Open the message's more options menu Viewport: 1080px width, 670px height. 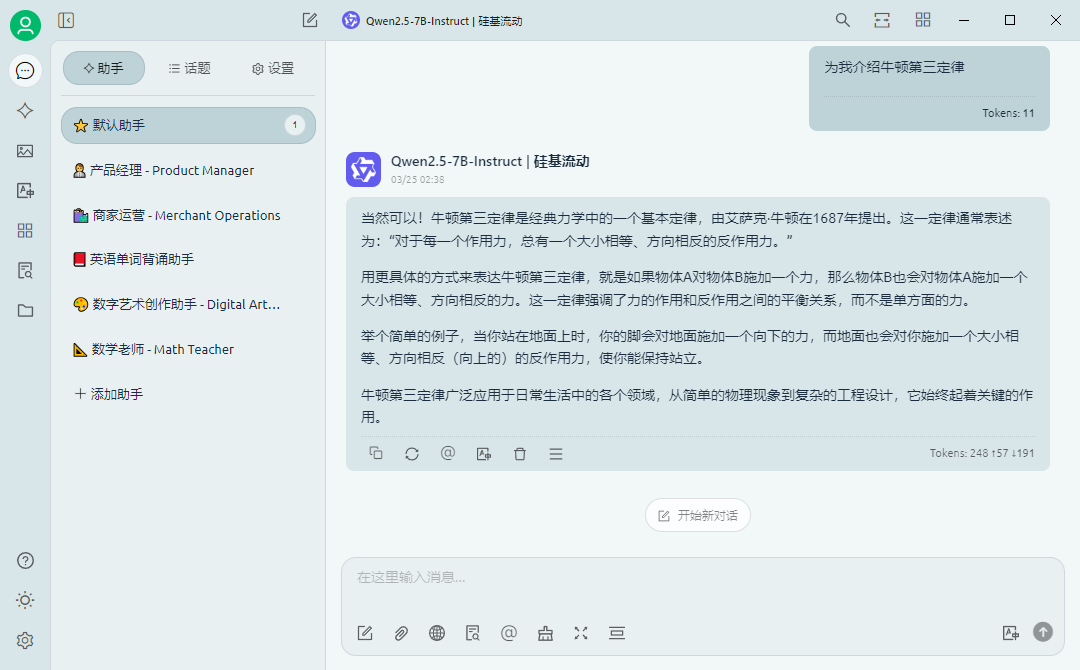point(555,453)
